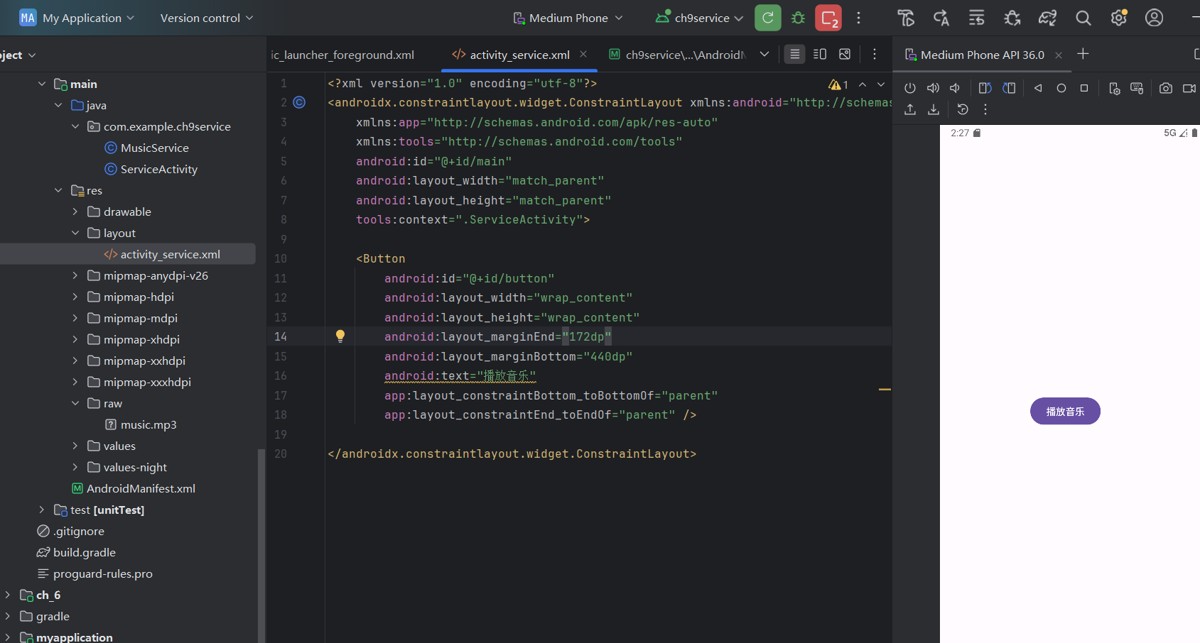
Task: Switch editor to Code-only view mode
Action: click(x=794, y=54)
